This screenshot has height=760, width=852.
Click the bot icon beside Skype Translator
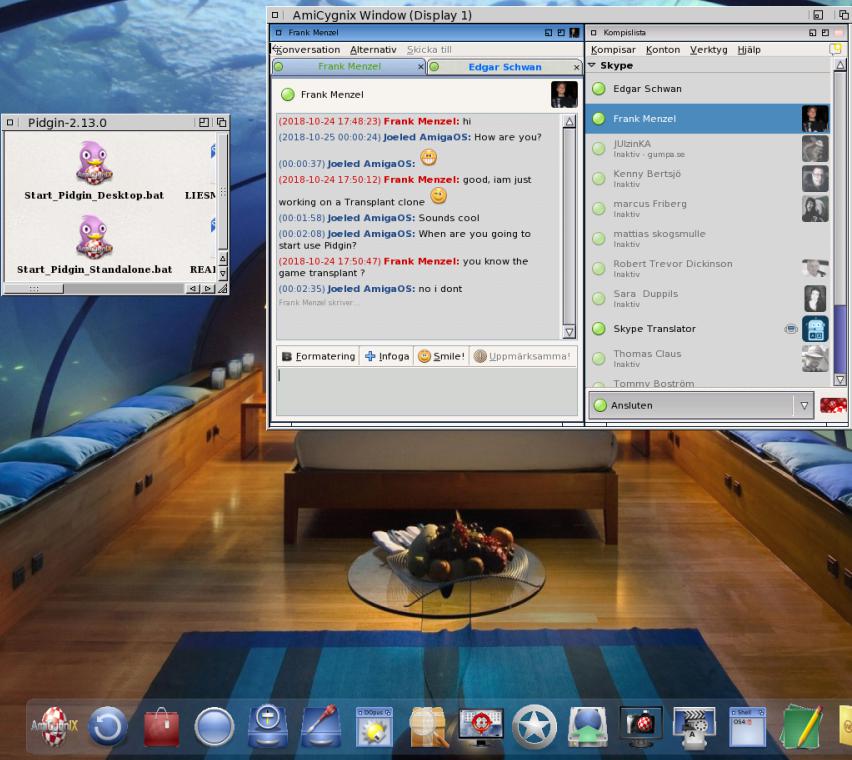[x=791, y=329]
